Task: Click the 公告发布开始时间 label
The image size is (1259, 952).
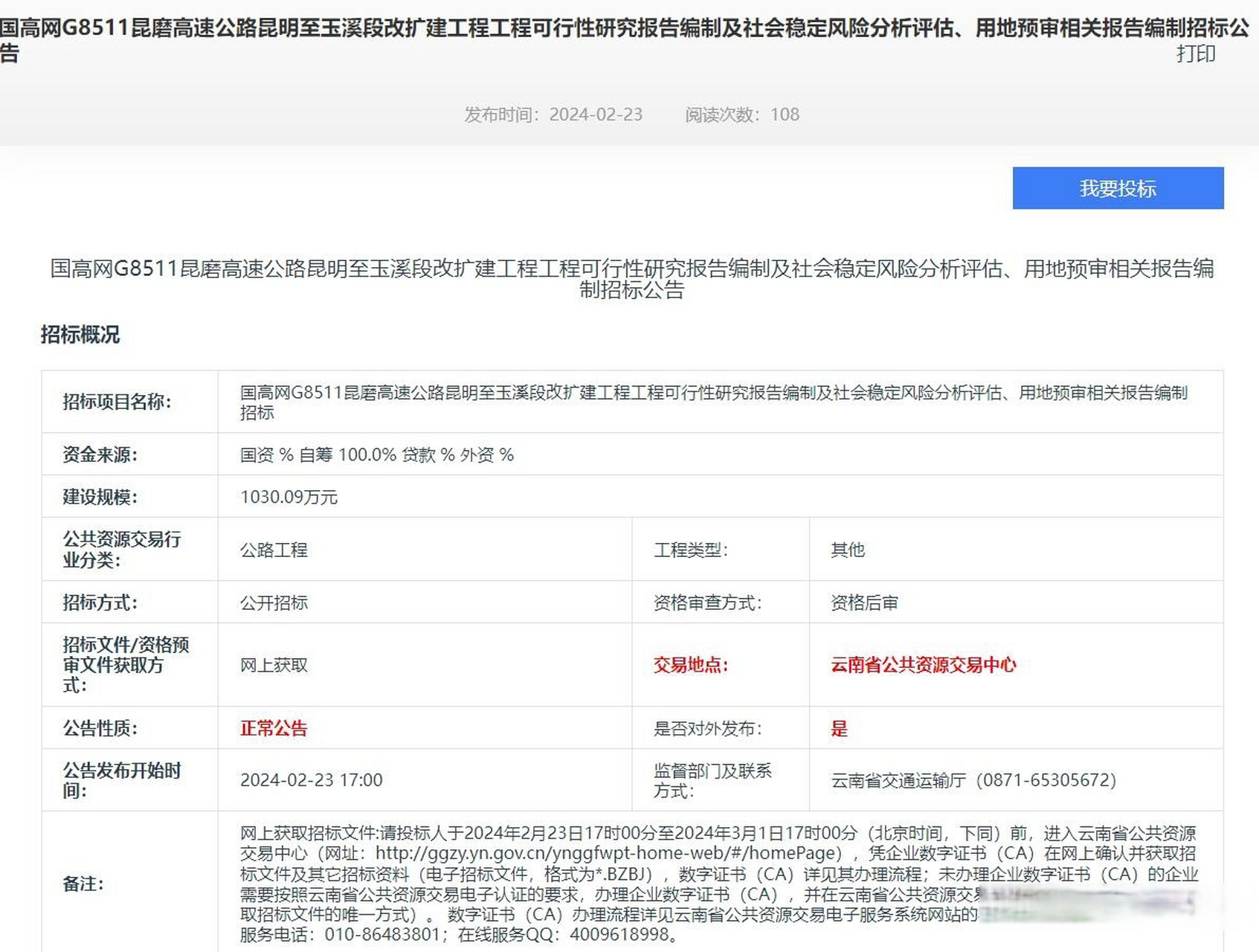Action: (x=122, y=780)
